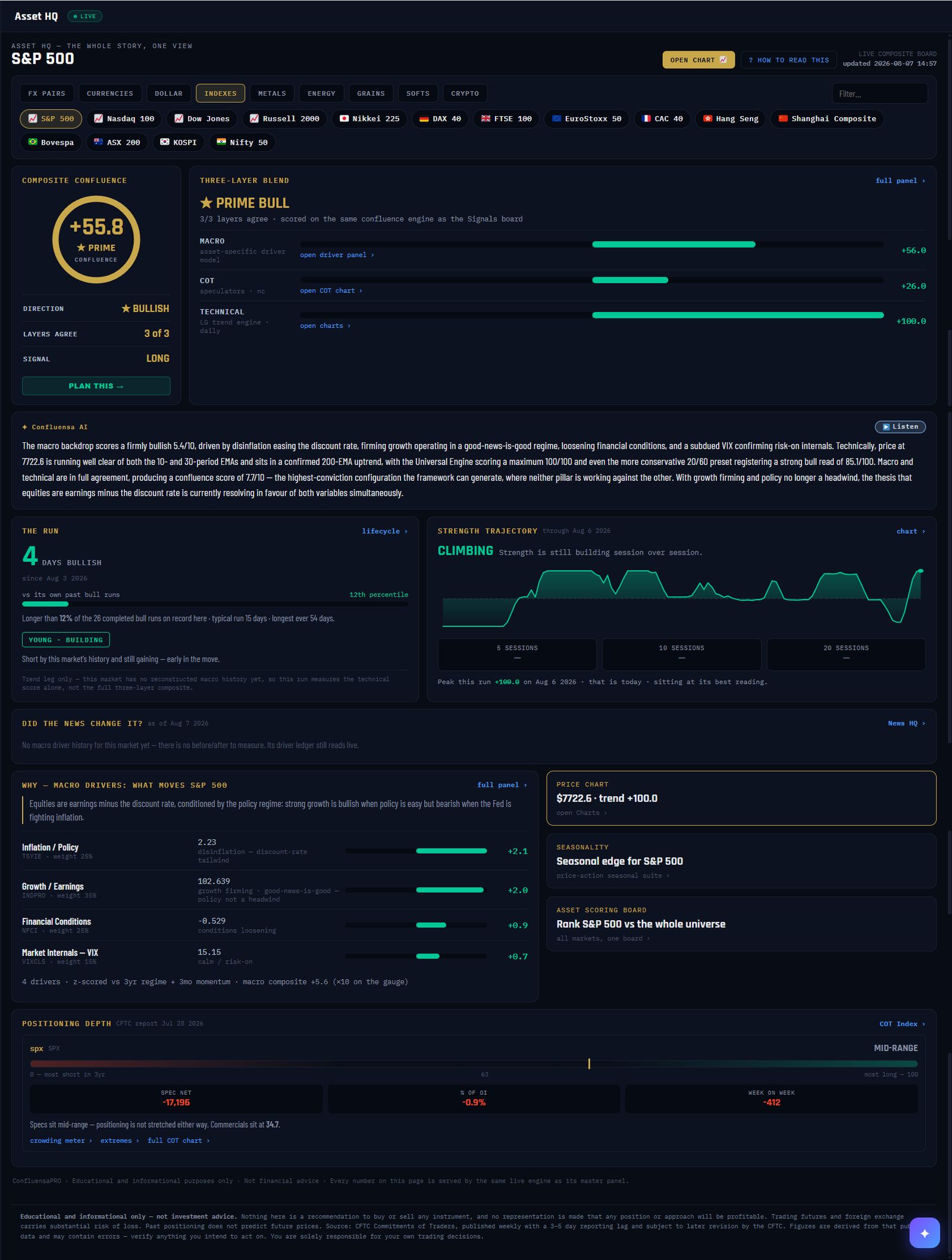The image size is (952, 1260).
Task: Switch to the FX Pairs tab
Action: [x=47, y=93]
